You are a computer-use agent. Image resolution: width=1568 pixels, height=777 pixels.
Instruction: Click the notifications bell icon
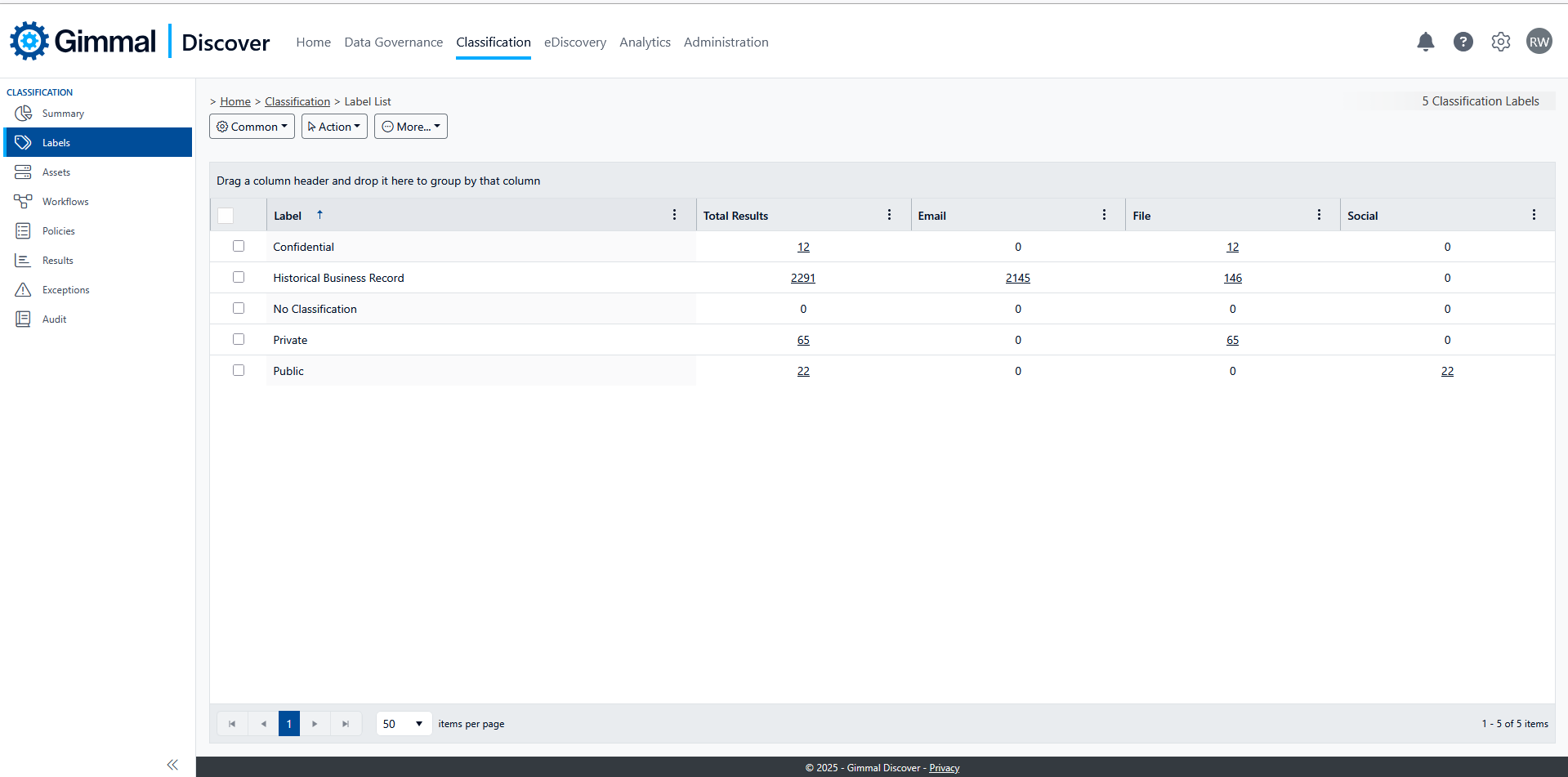[x=1425, y=42]
